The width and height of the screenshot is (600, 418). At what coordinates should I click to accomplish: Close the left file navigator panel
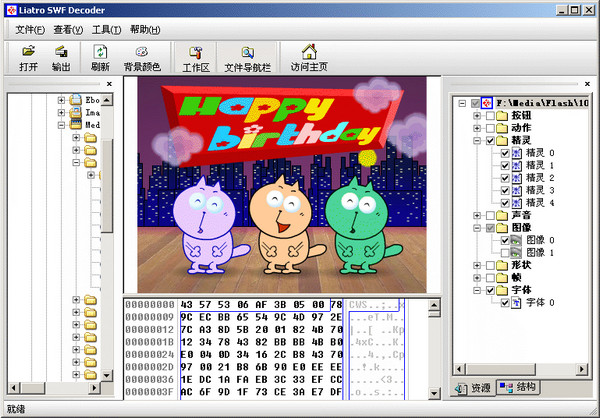click(109, 85)
